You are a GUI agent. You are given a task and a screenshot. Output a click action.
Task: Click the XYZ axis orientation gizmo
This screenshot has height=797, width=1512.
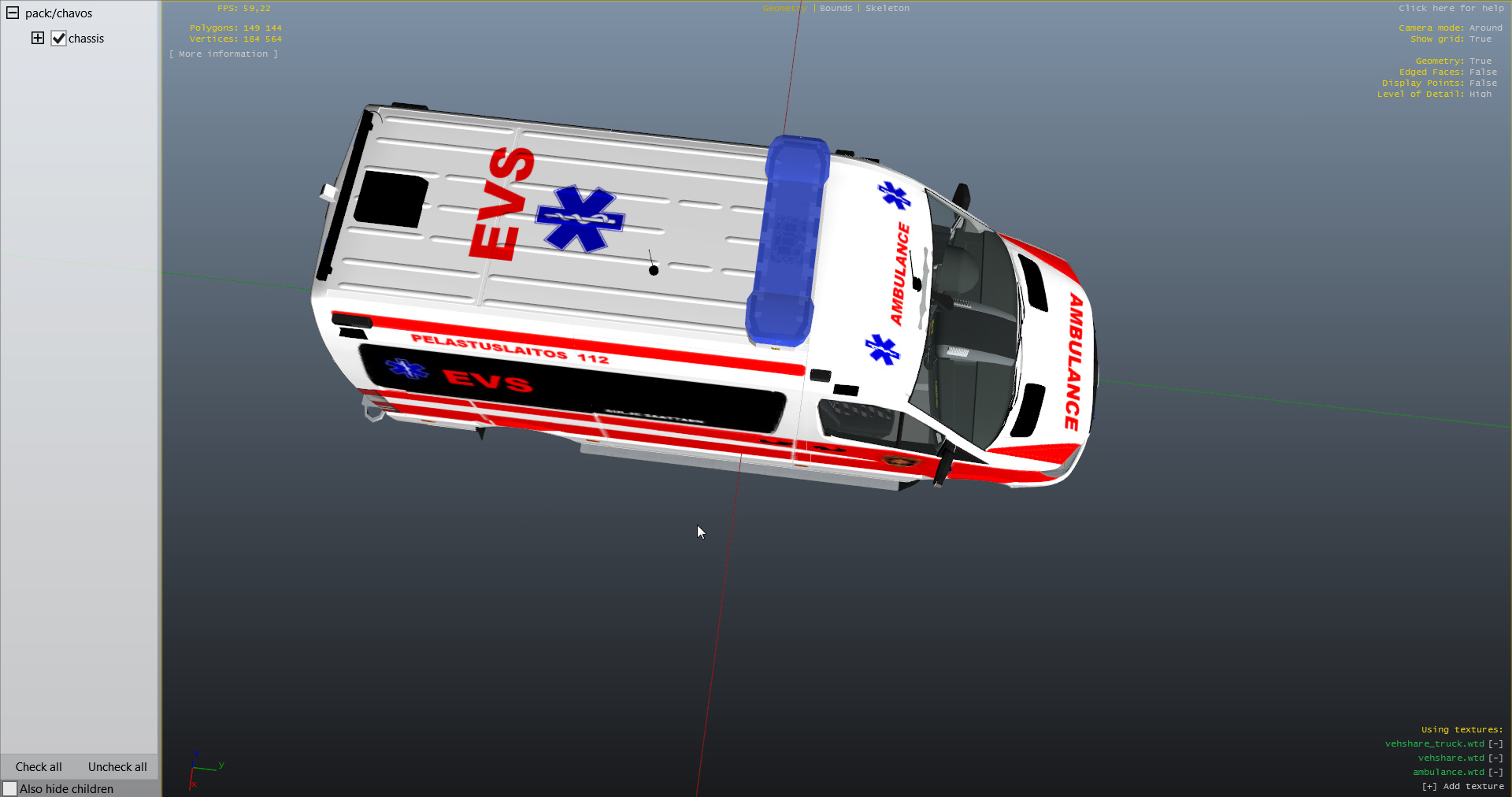pos(206,769)
